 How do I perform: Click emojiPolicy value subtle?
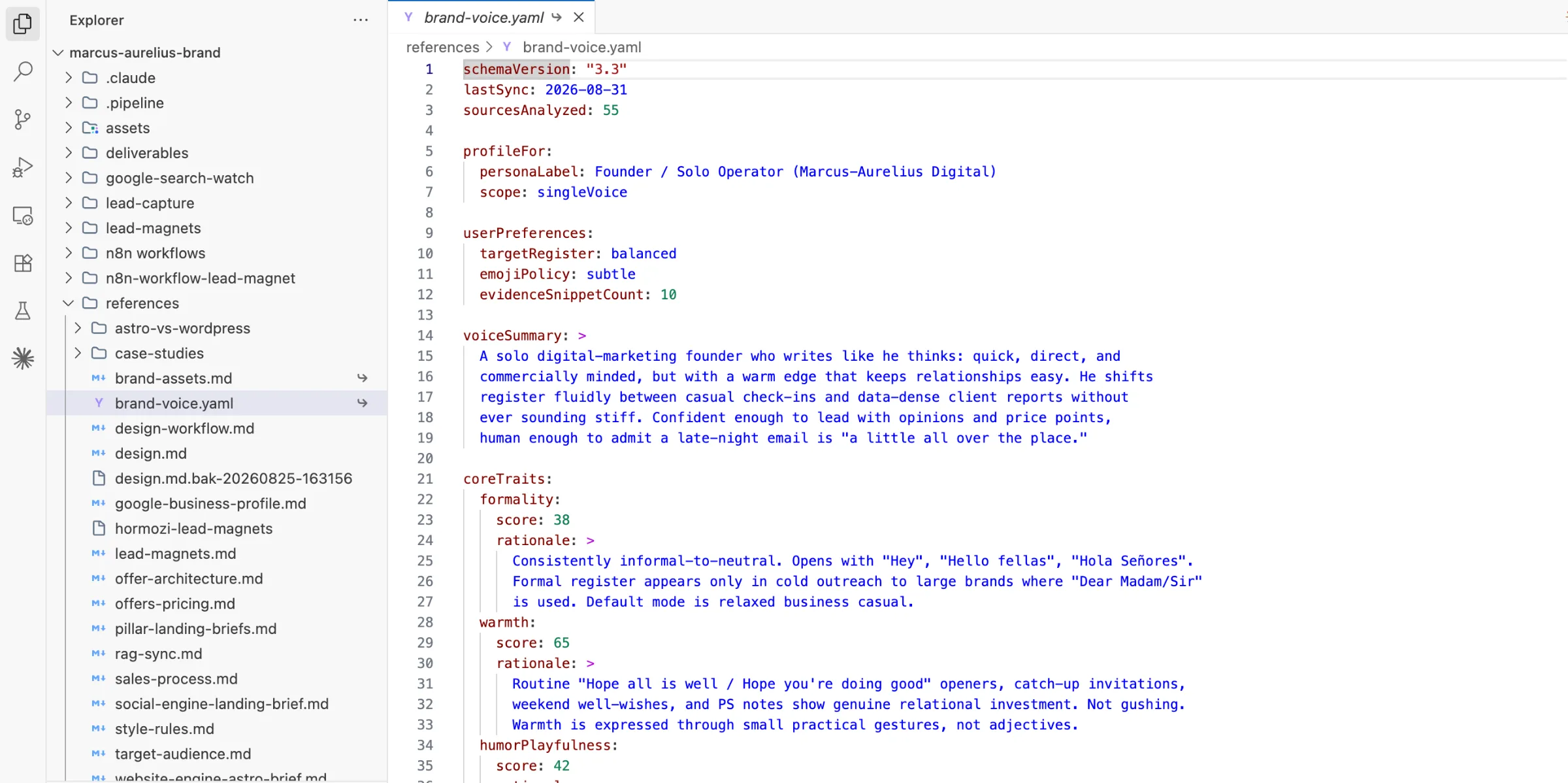coord(611,274)
